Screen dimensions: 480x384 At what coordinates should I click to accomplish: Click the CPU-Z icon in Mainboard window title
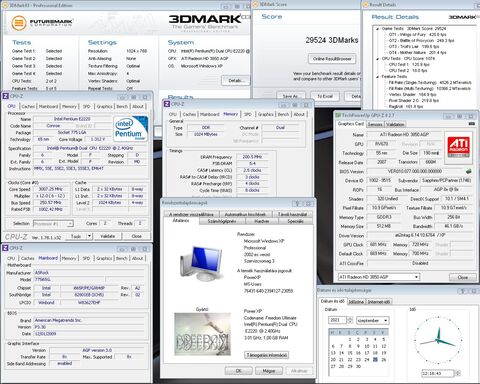coord(5,248)
